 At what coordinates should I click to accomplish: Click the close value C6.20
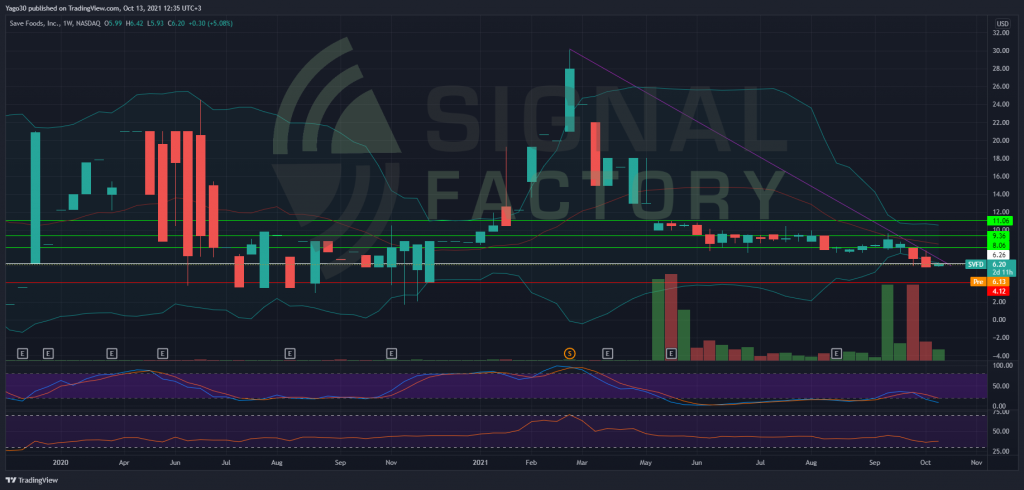[x=176, y=24]
